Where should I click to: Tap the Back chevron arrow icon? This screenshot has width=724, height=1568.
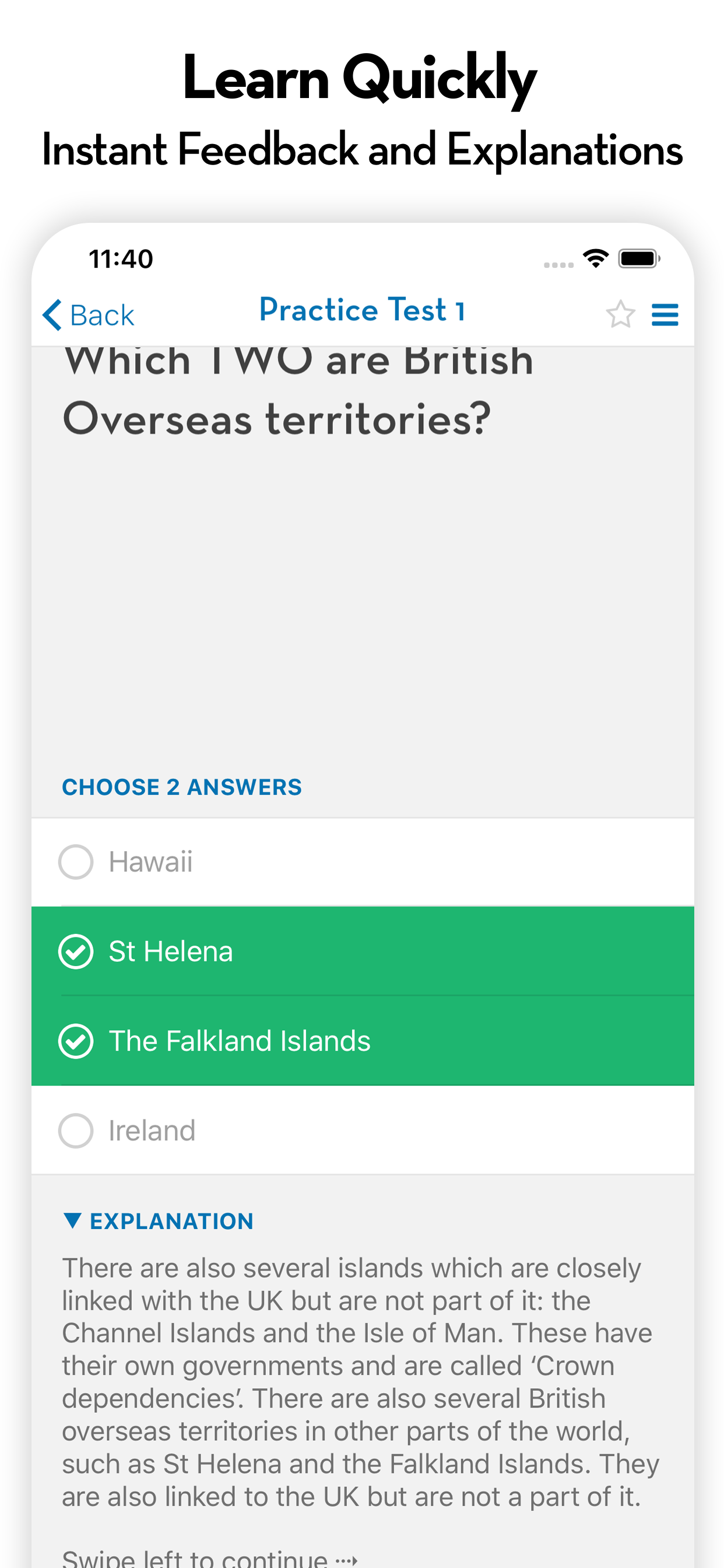(52, 314)
